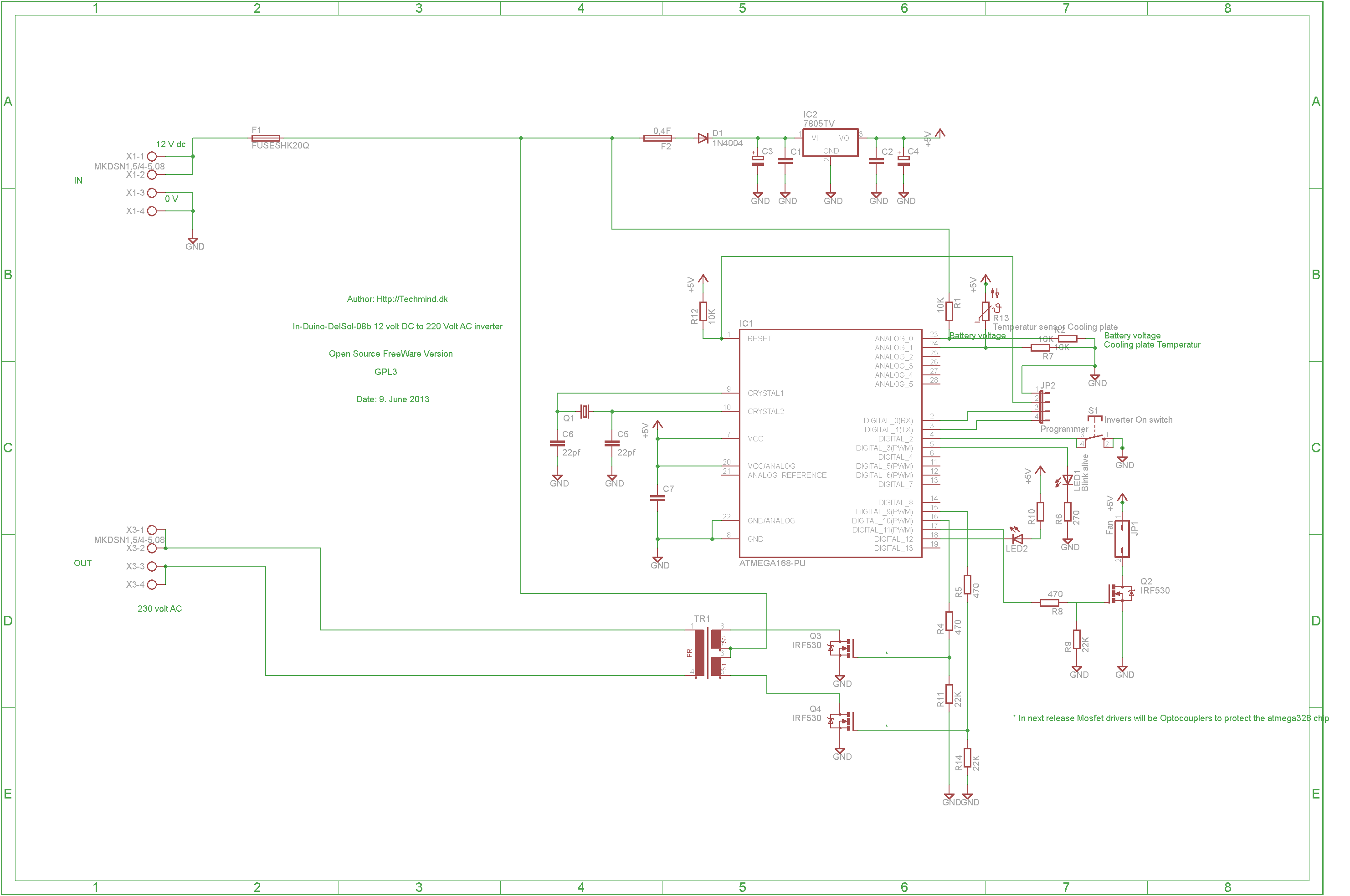Click the Author Http://Techmind.dk text
The image size is (1350, 896).
(x=397, y=299)
